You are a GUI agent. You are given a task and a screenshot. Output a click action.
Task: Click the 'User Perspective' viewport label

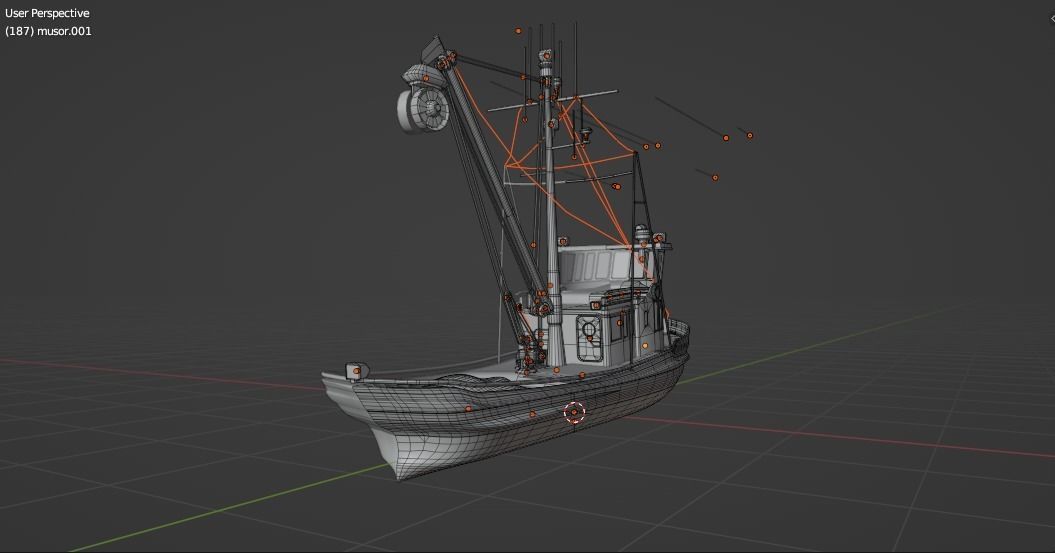[x=47, y=13]
